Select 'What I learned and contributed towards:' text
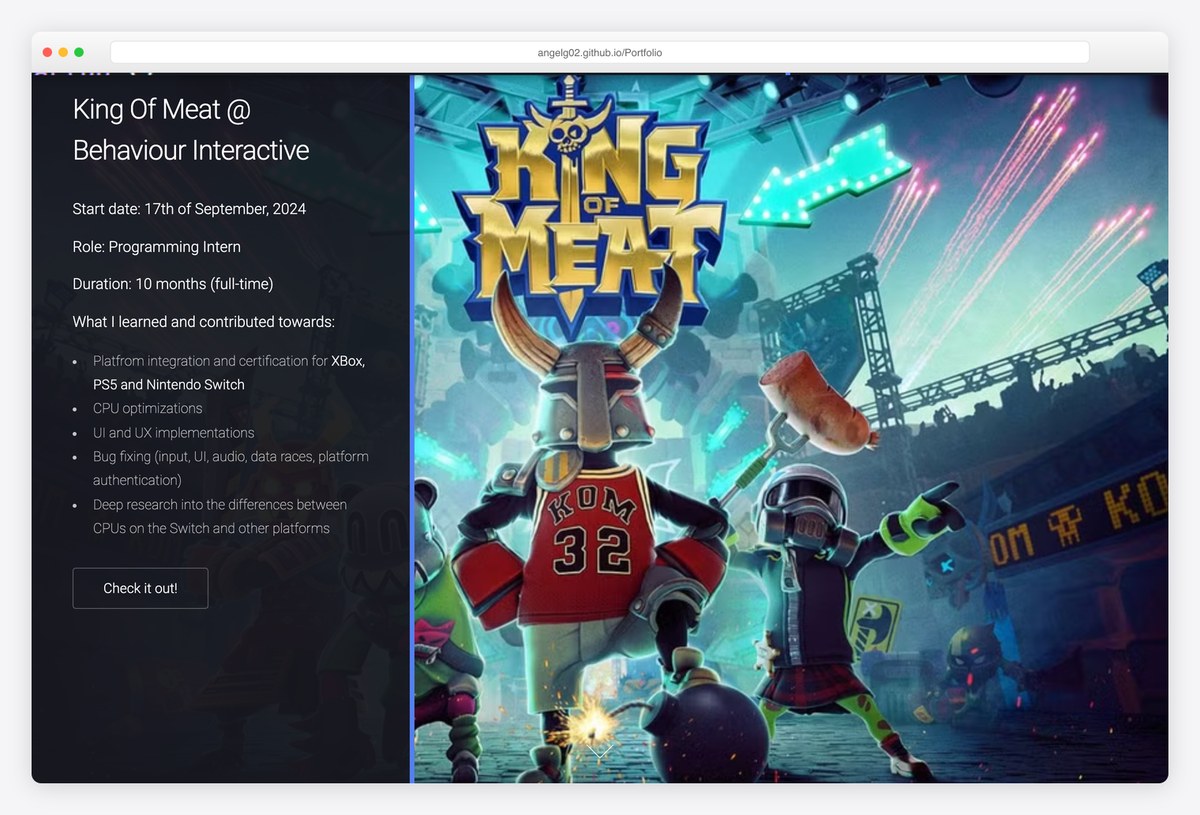The height and width of the screenshot is (815, 1200). click(204, 322)
